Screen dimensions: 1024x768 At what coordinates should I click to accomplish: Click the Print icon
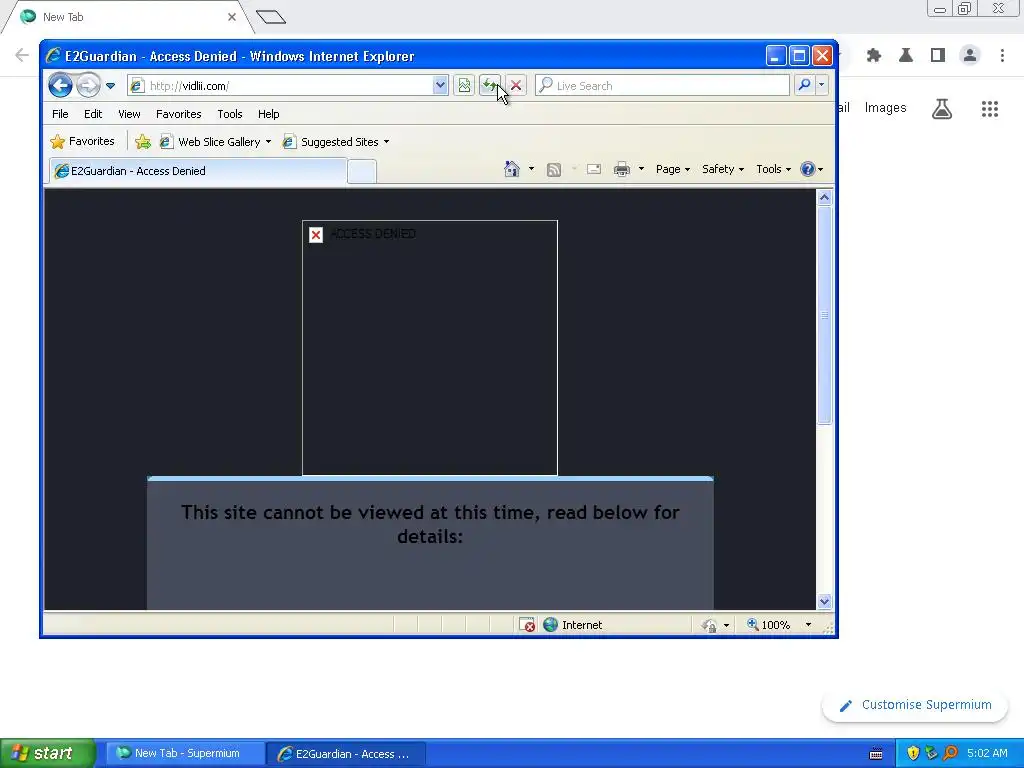pyautogui.click(x=622, y=170)
